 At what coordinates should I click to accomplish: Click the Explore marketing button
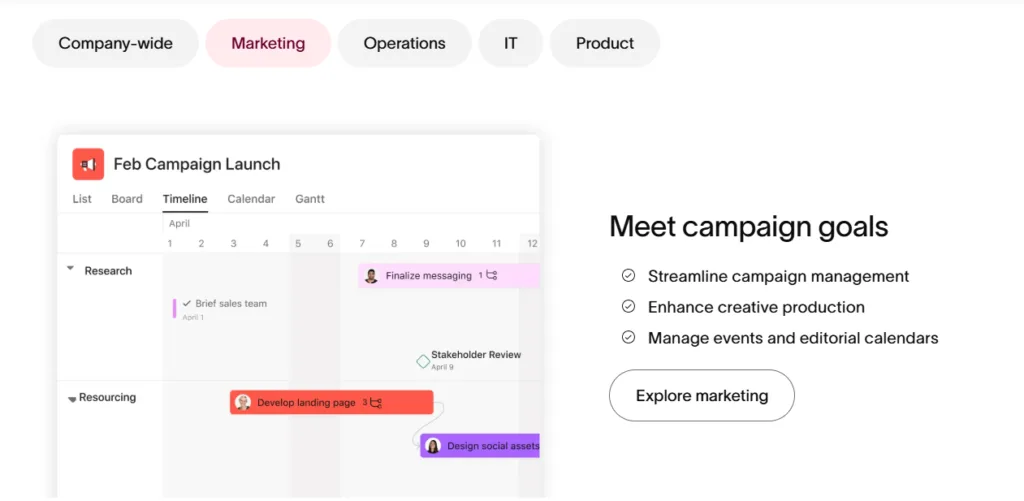point(702,395)
